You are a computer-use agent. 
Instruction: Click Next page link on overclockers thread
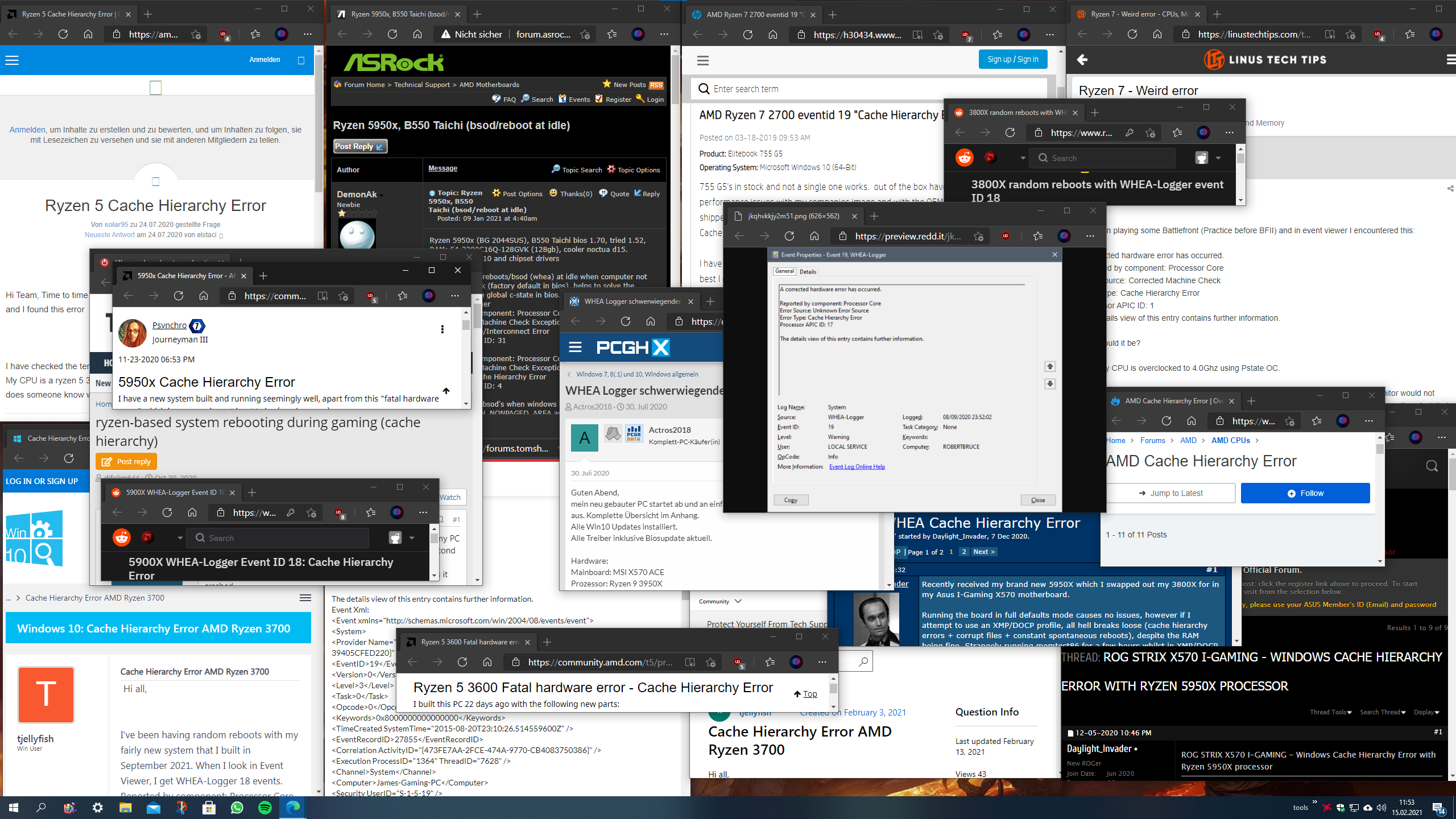(984, 552)
